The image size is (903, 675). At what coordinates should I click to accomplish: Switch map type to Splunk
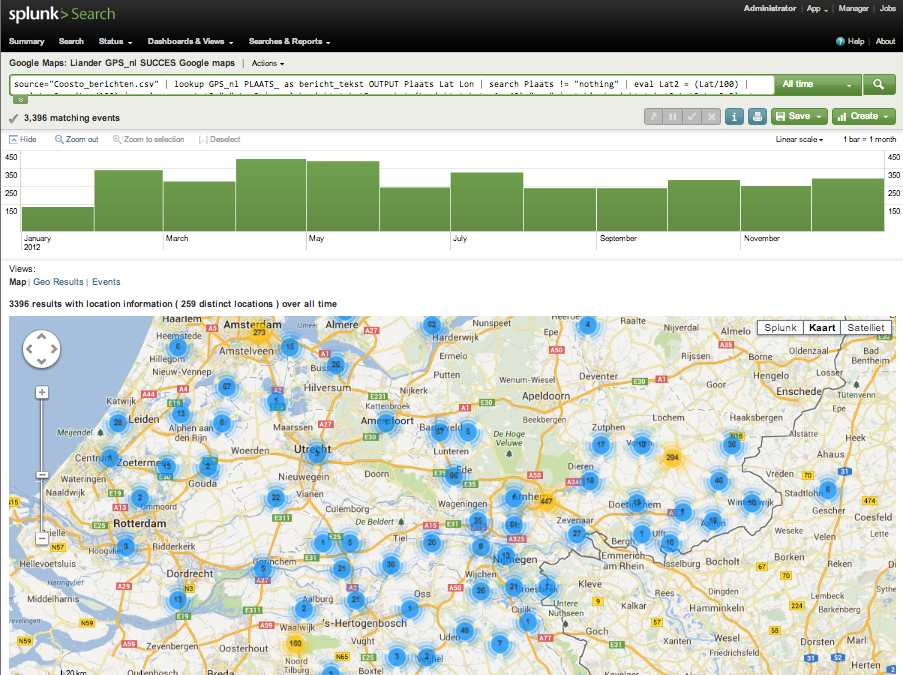[781, 328]
